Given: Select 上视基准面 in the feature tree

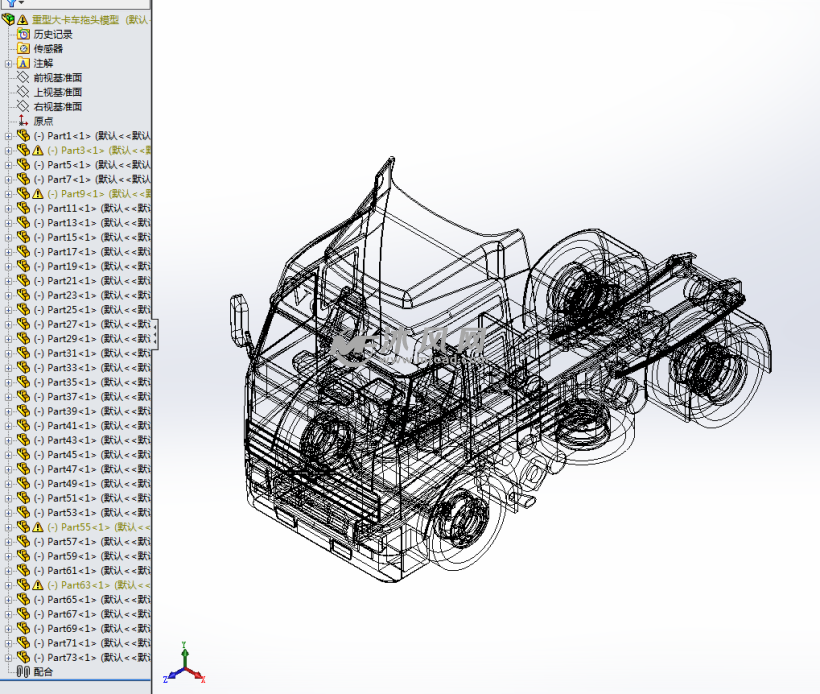Looking at the screenshot, I should coord(58,92).
